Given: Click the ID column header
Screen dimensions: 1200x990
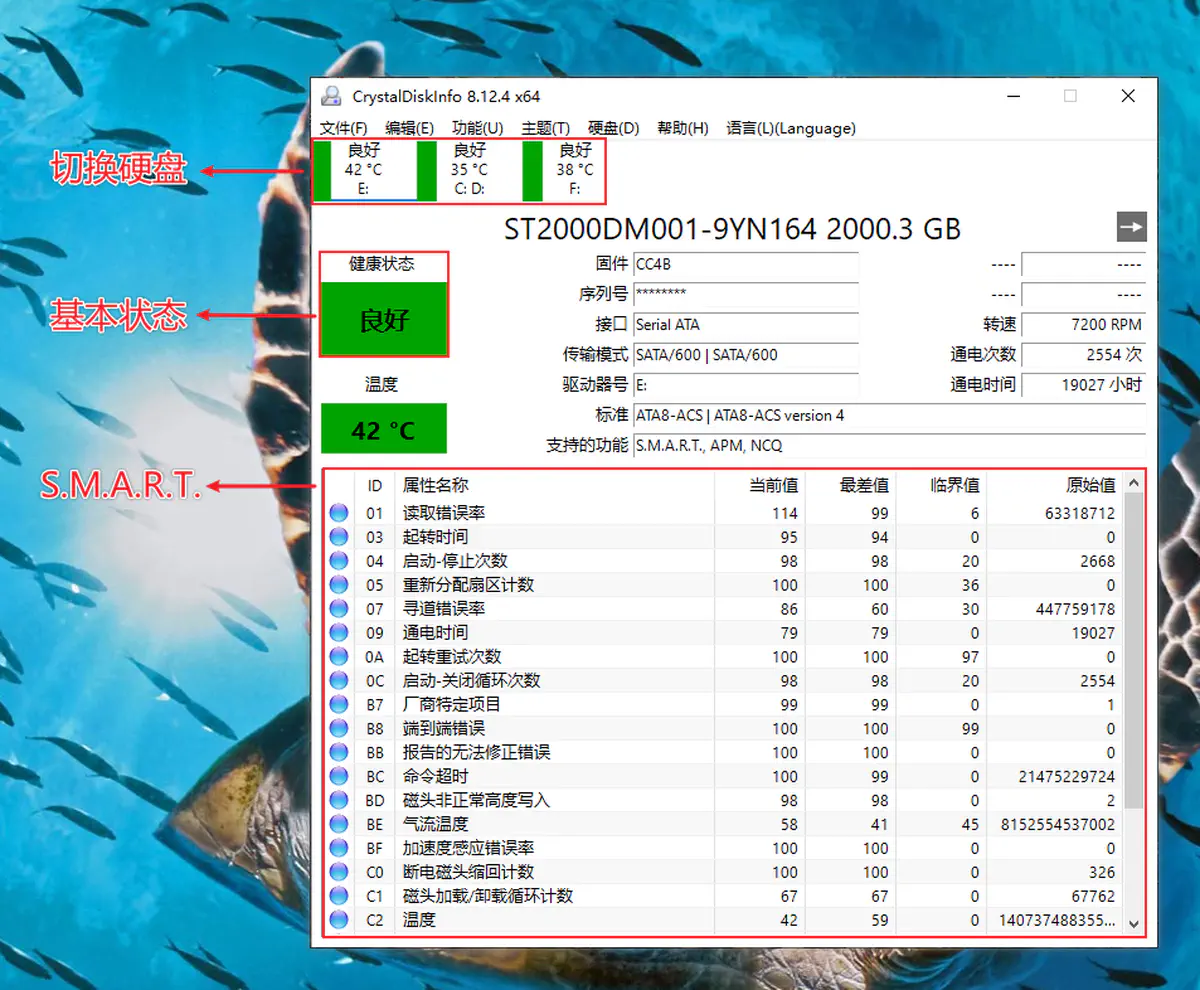Looking at the screenshot, I should pos(375,486).
